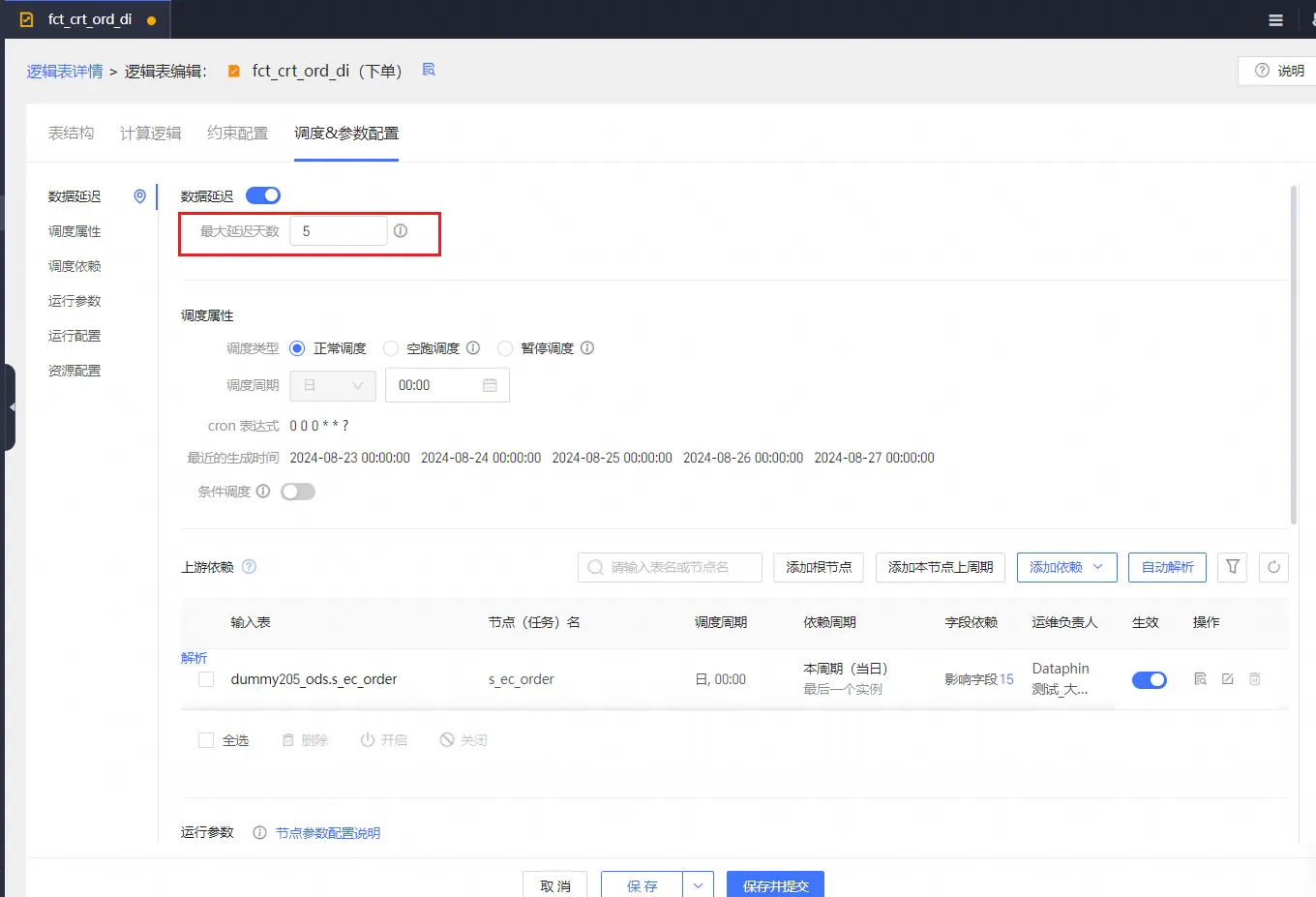Click the refresh icon button

coord(1273,567)
